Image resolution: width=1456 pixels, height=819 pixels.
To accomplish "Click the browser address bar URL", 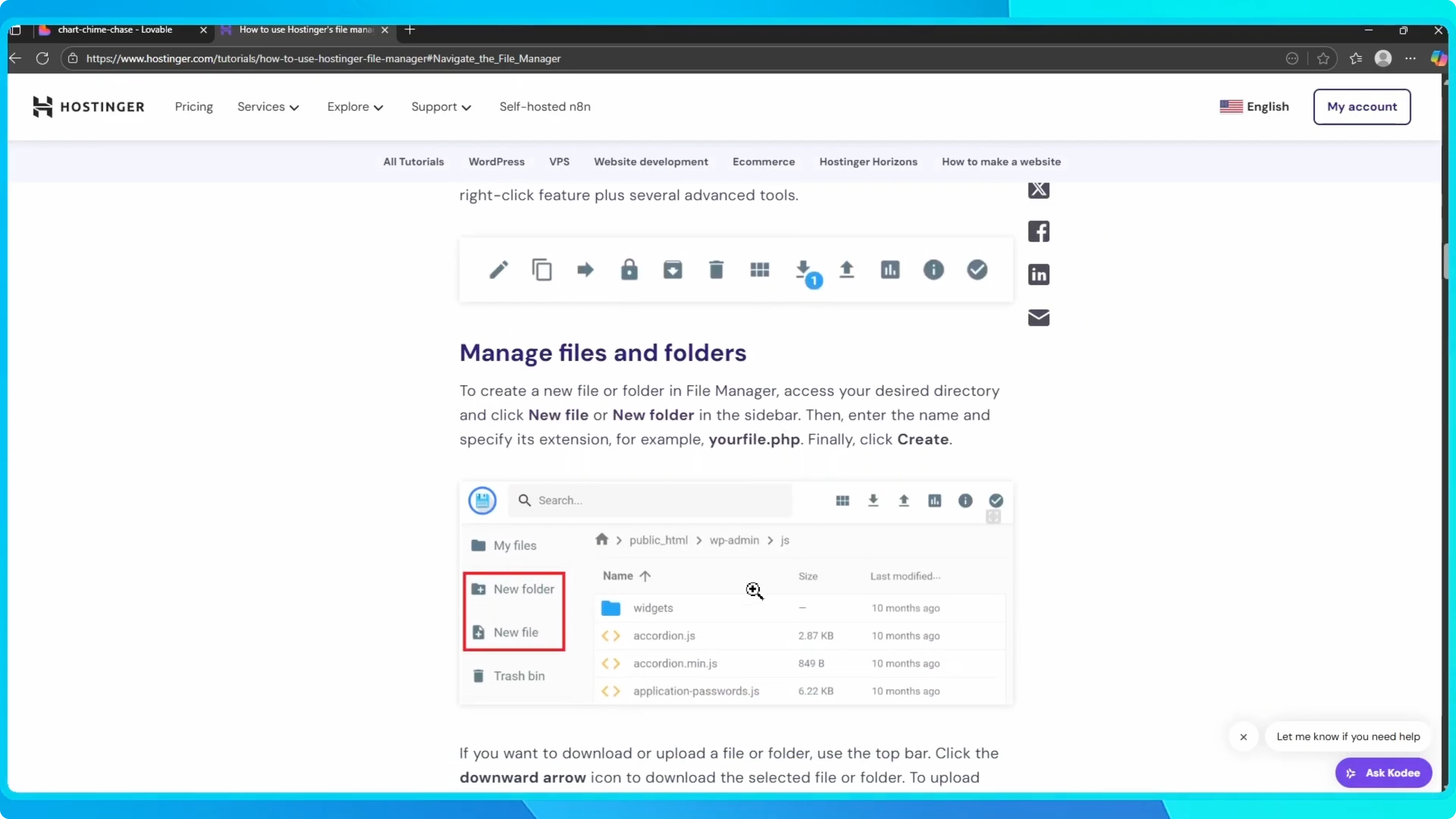I will coord(323,58).
